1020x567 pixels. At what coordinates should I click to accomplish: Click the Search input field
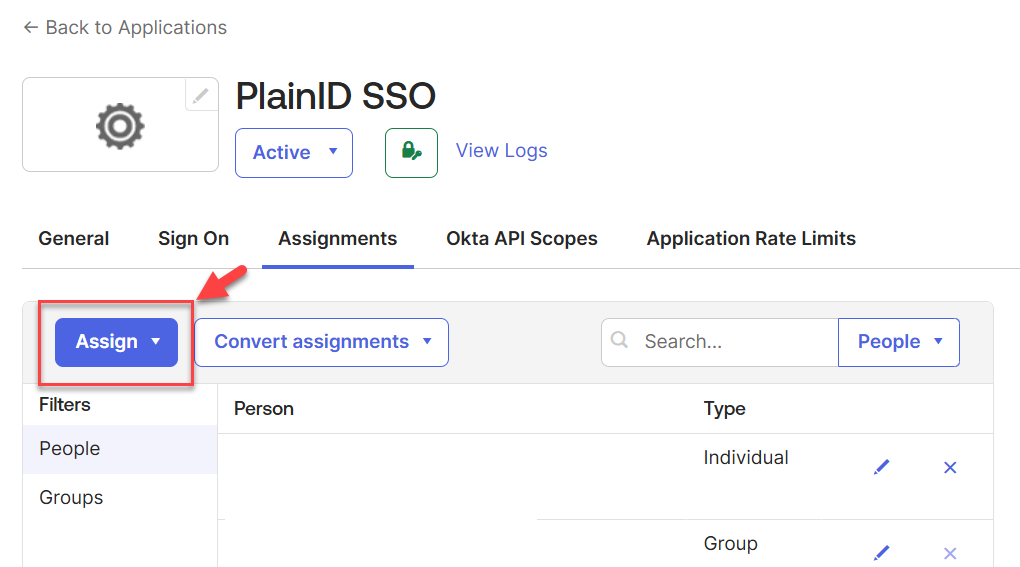pos(720,342)
